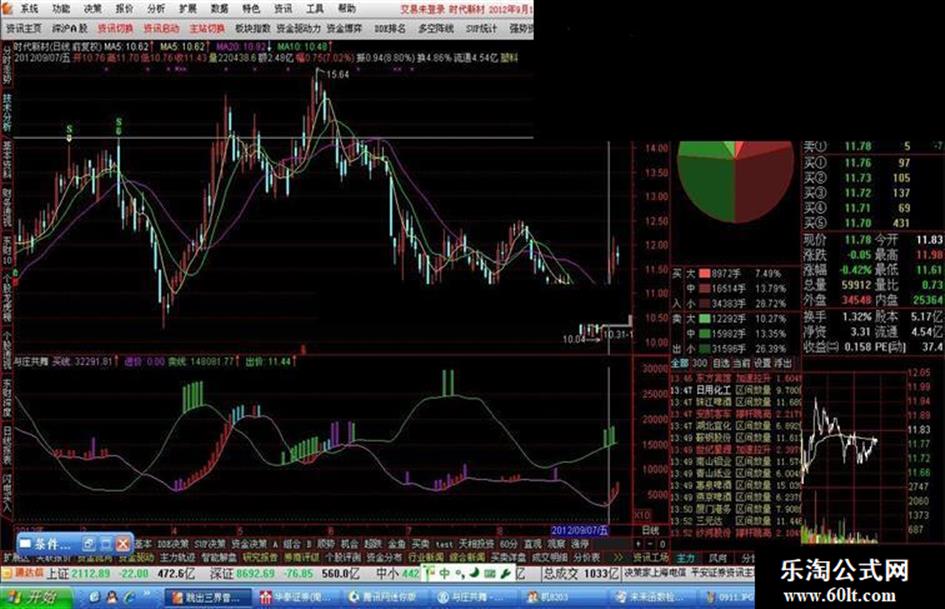Screen dimensions: 945x609
Task: Click the 深沪A股 toolbar button
Action: 69,28
